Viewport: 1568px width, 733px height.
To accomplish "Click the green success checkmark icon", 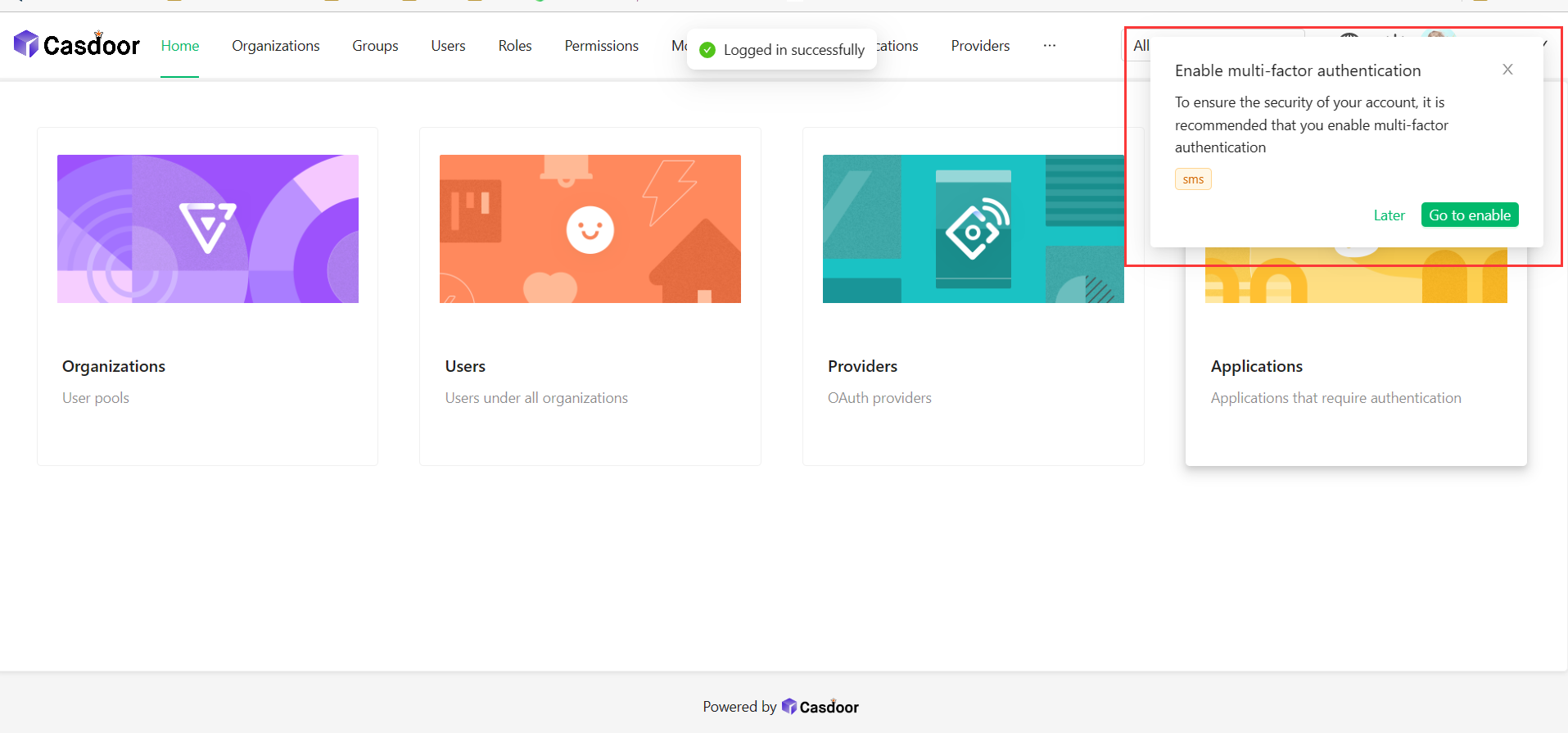I will tap(707, 50).
